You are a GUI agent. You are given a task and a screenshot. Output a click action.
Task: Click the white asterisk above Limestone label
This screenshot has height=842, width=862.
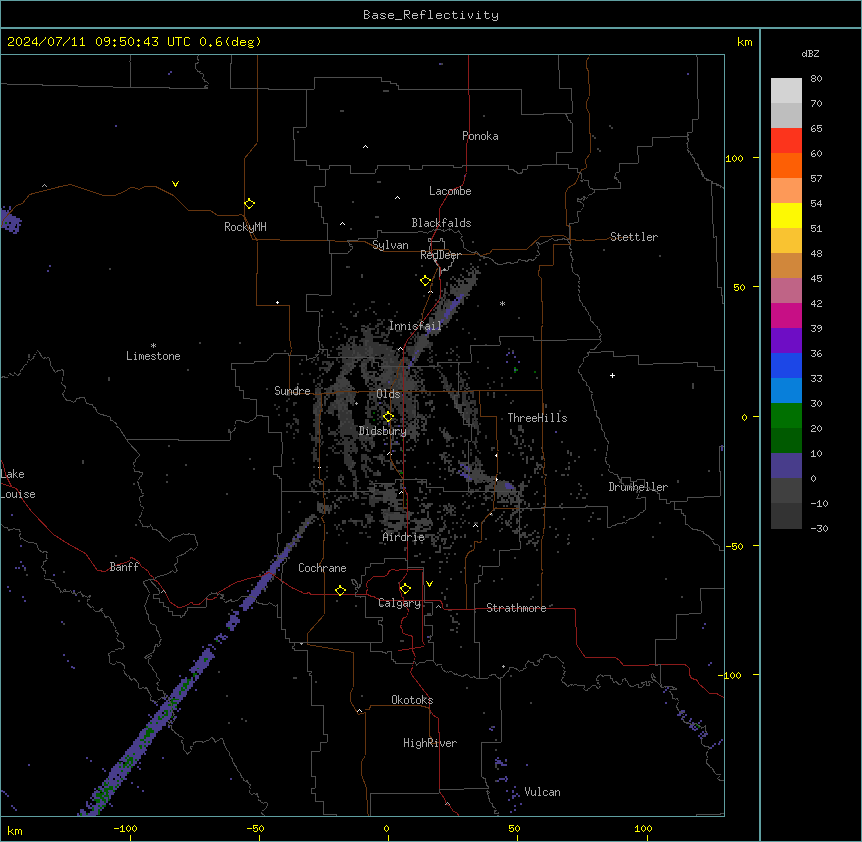[x=153, y=345]
